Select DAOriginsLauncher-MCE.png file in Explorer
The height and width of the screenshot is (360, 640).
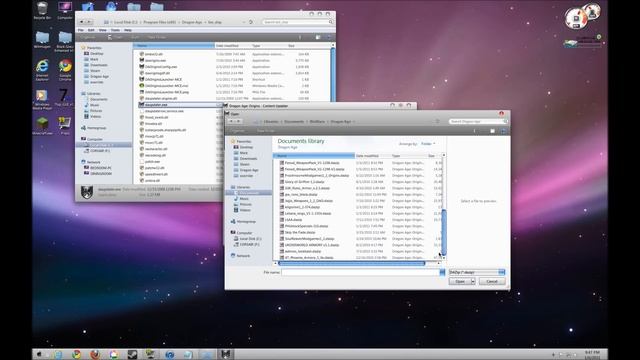click(167, 92)
